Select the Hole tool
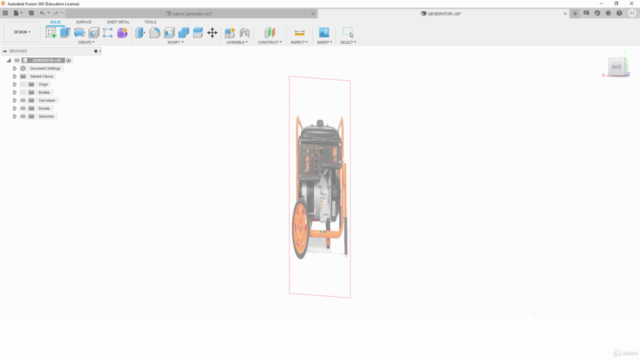Viewport: 640px width, 360px height. tap(94, 33)
